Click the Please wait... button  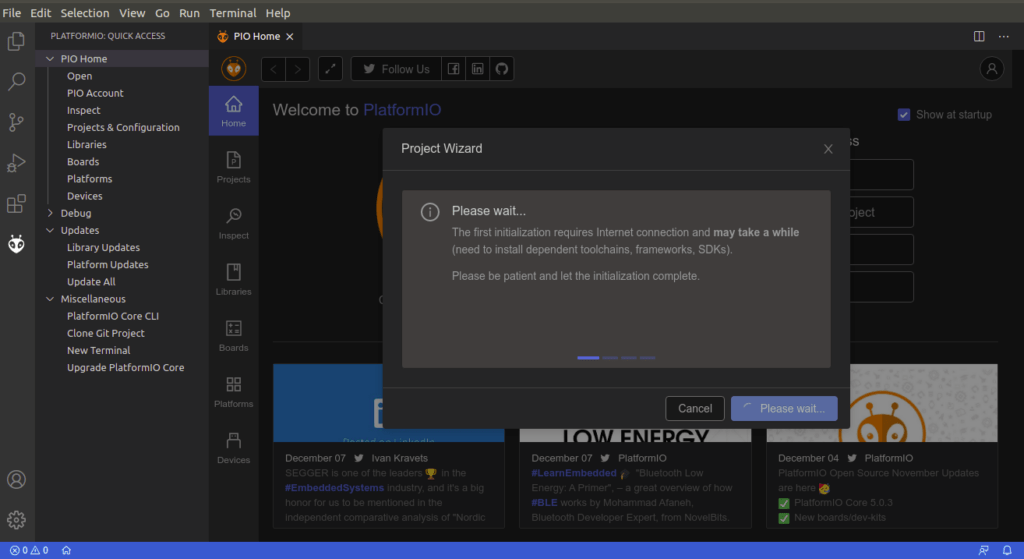784,409
